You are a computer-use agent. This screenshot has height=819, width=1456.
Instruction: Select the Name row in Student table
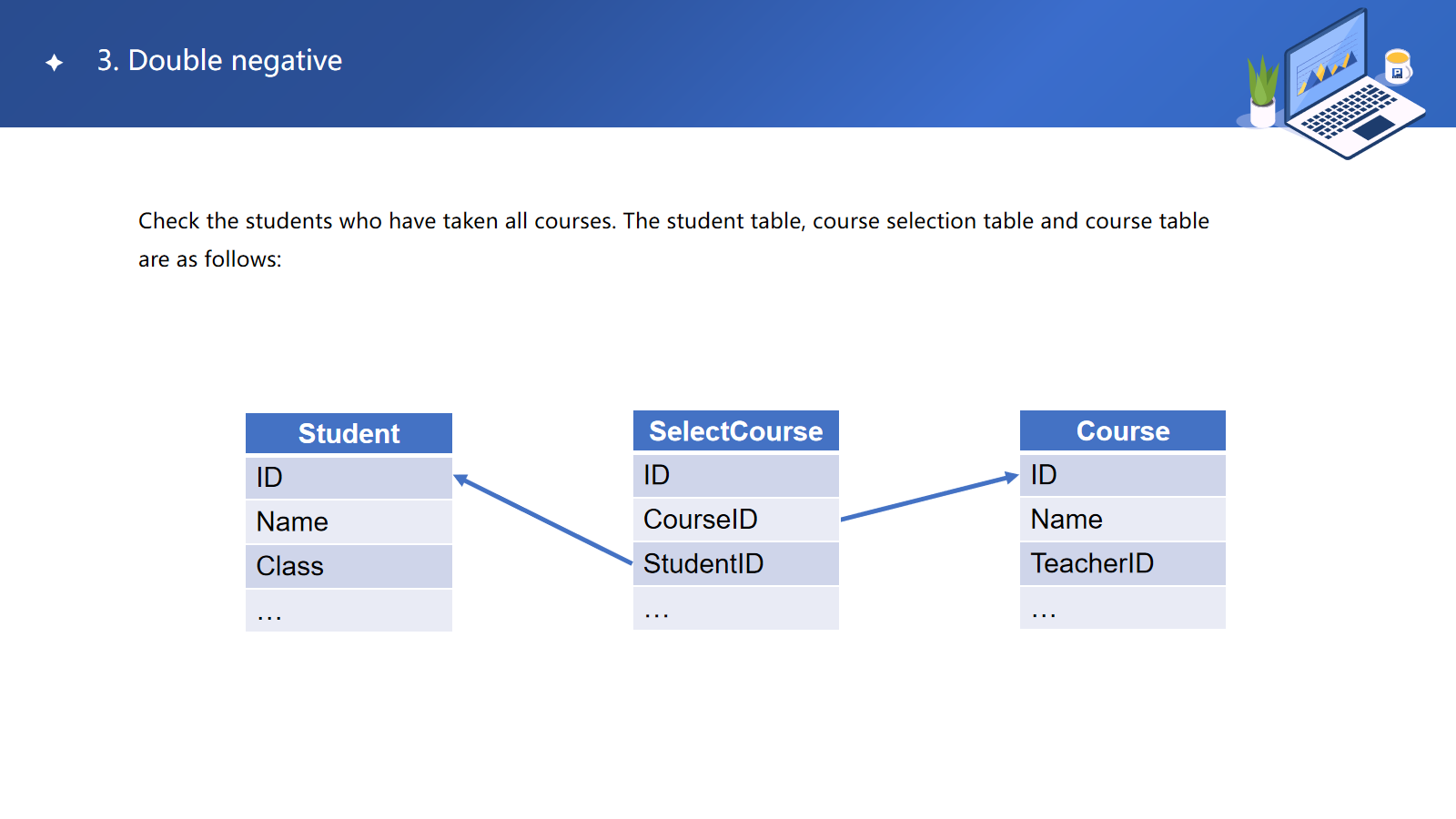[x=349, y=522]
